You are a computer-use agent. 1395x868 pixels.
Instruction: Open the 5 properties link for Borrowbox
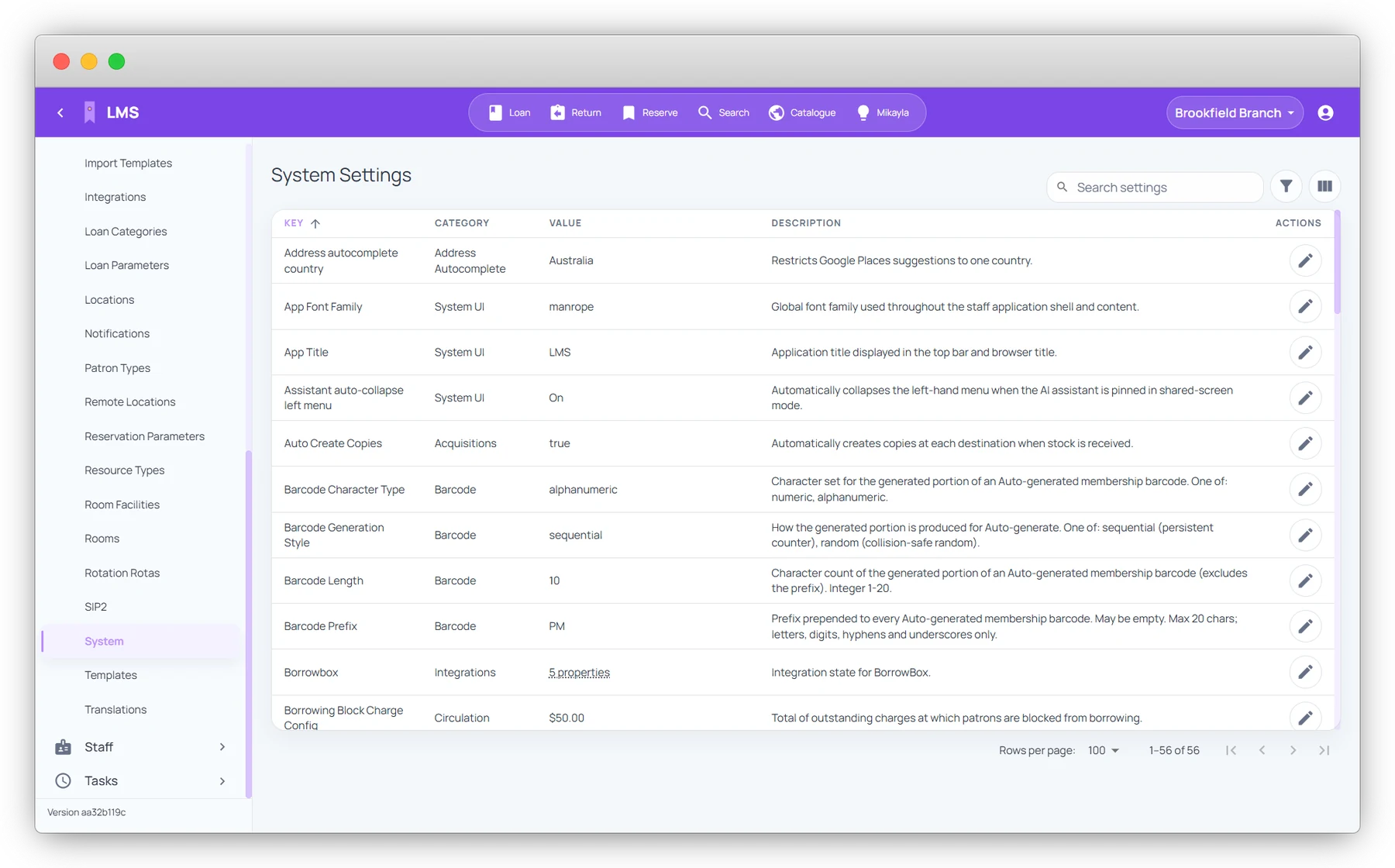(579, 672)
